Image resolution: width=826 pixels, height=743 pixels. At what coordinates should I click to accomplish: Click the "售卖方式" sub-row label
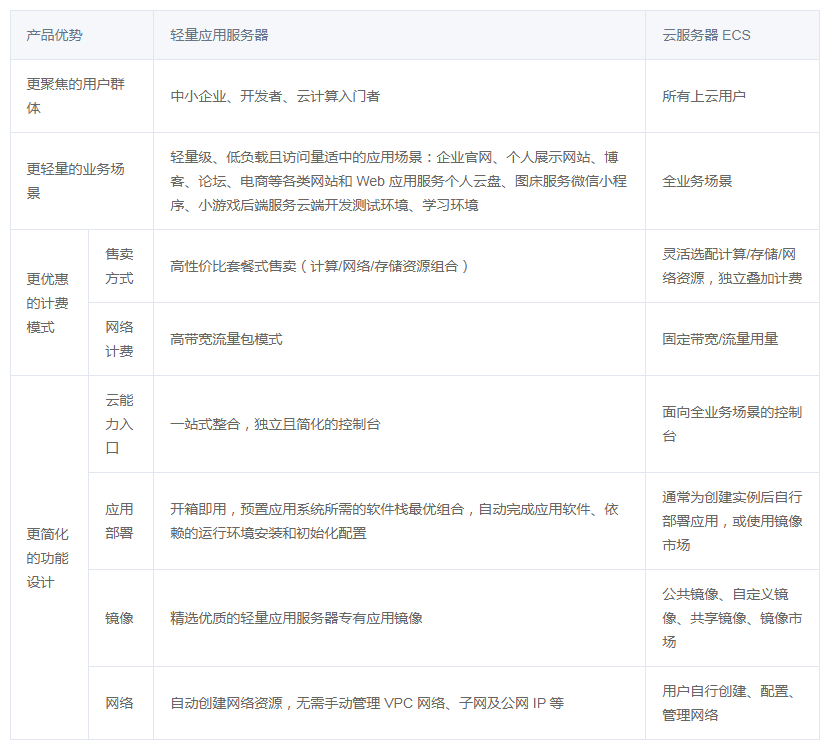pyautogui.click(x=121, y=266)
